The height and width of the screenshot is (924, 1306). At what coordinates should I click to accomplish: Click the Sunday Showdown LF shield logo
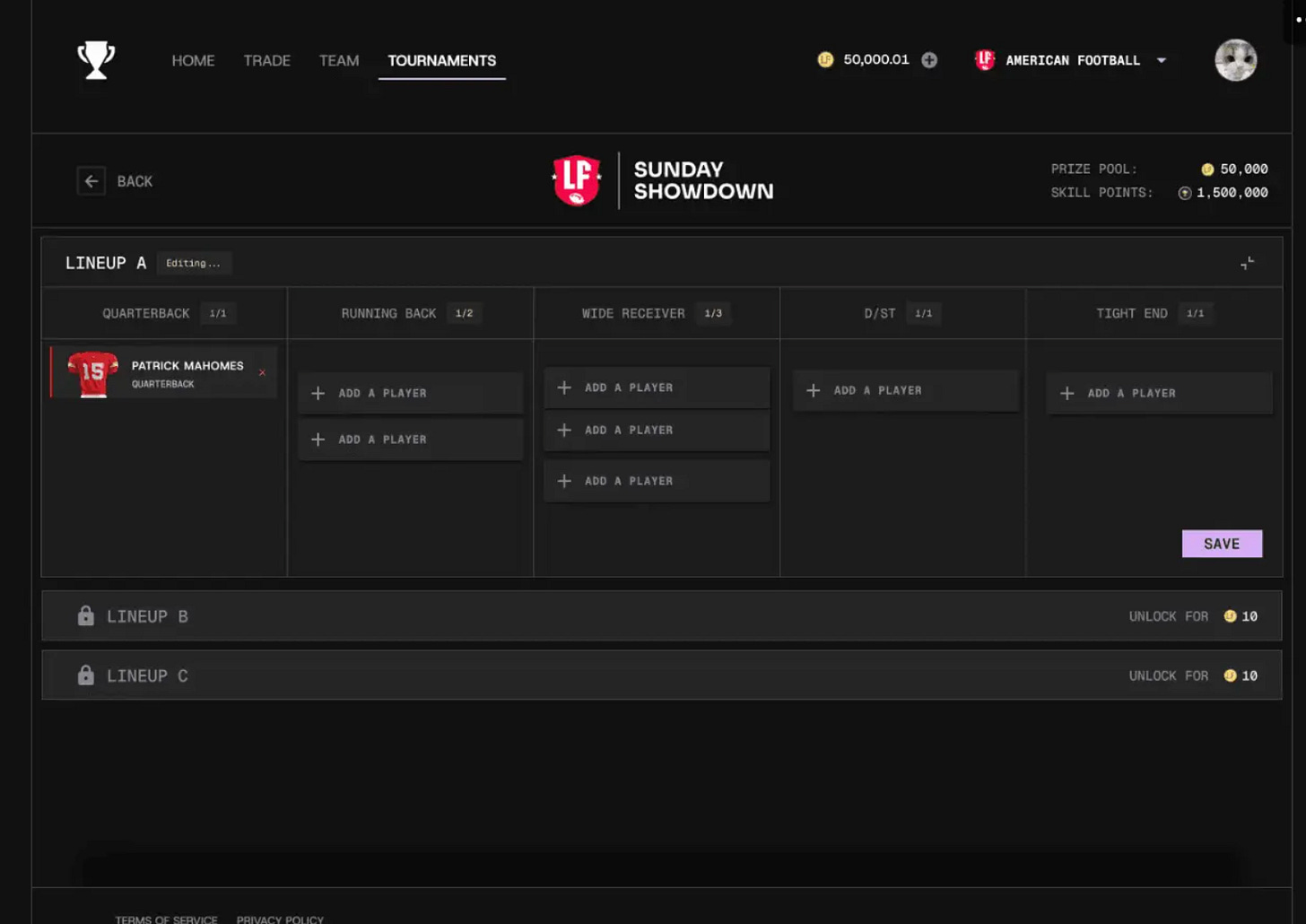pyautogui.click(x=576, y=180)
